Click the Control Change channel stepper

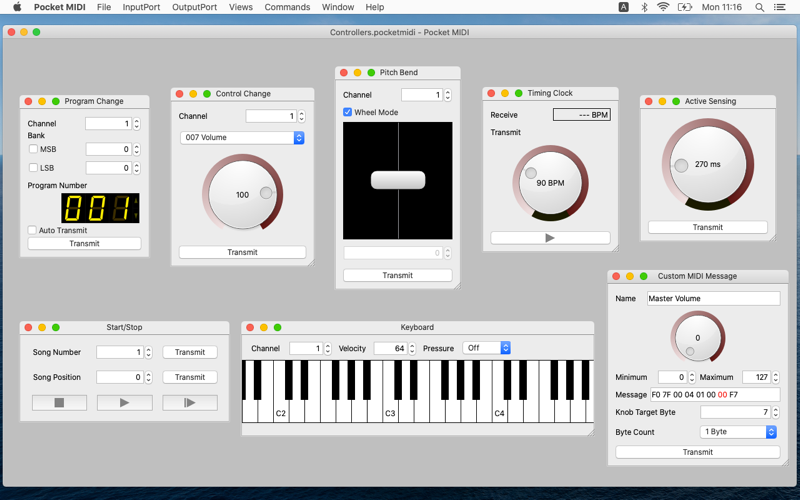pos(302,116)
